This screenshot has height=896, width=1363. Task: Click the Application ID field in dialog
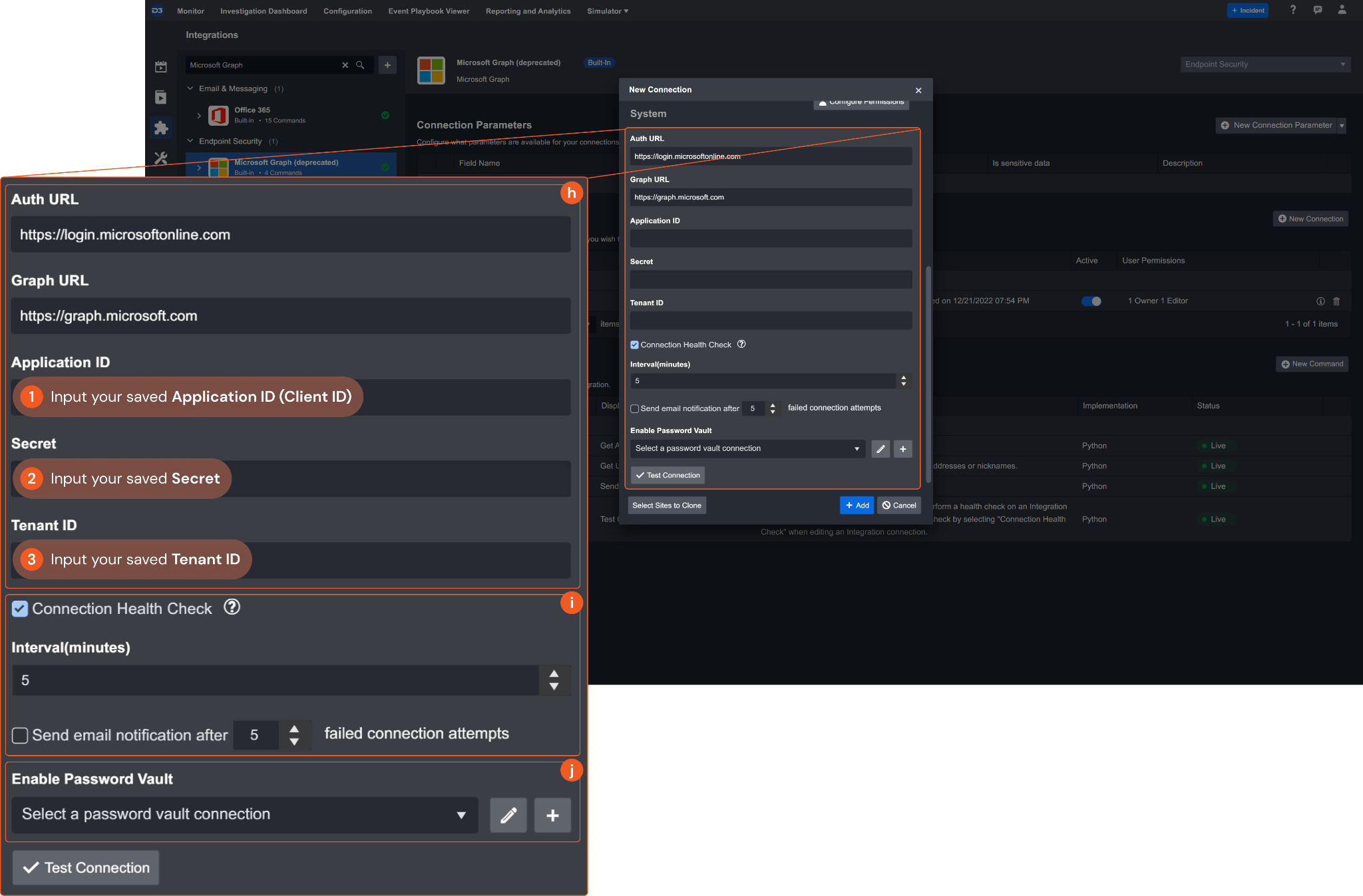tap(771, 238)
